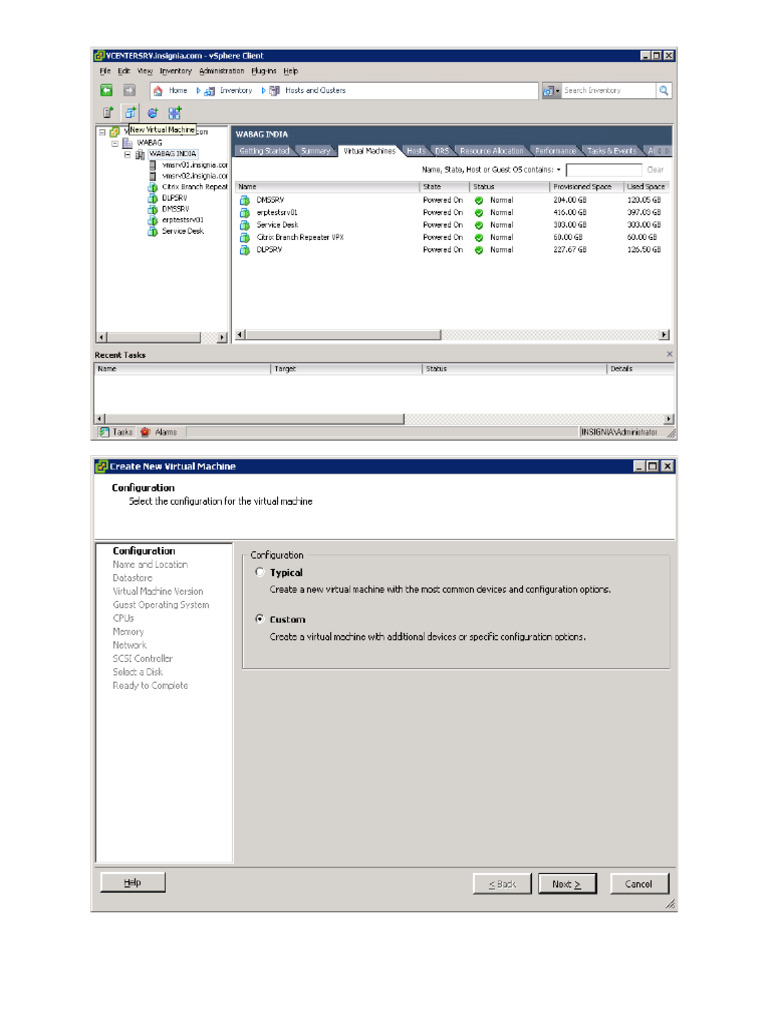Click the Hosts and Clusters breadcrumb icon

pyautogui.click(x=275, y=91)
